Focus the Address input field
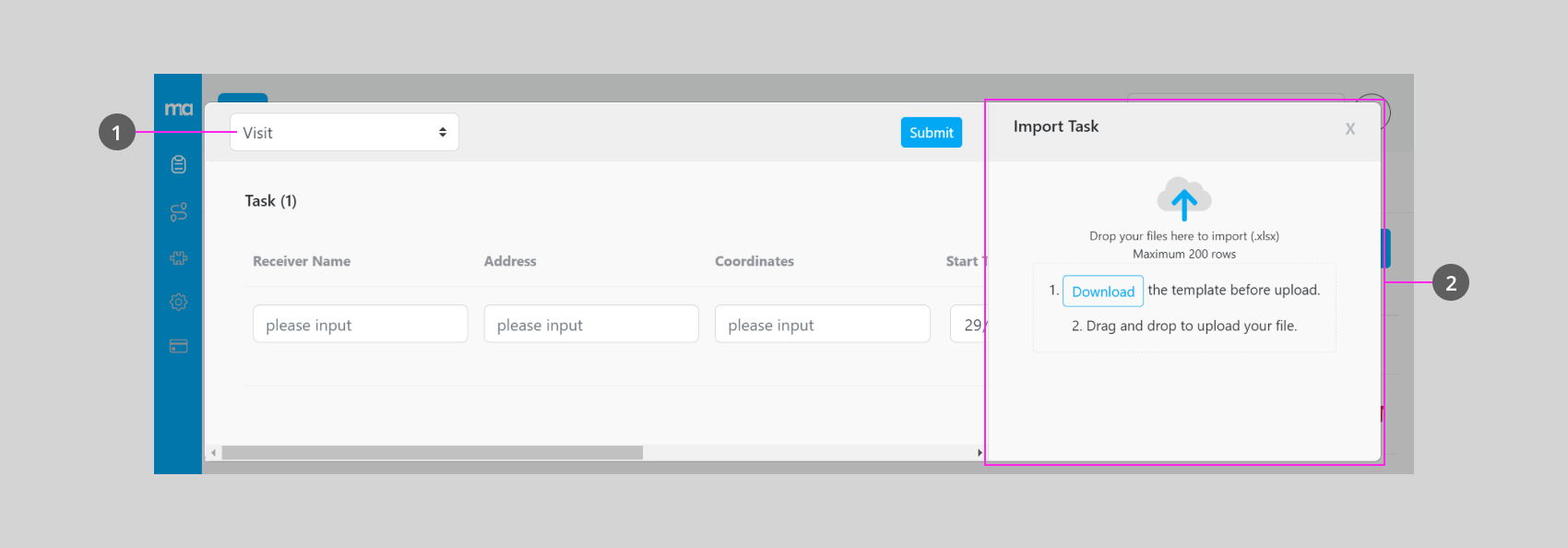Image resolution: width=1568 pixels, height=548 pixels. (590, 325)
